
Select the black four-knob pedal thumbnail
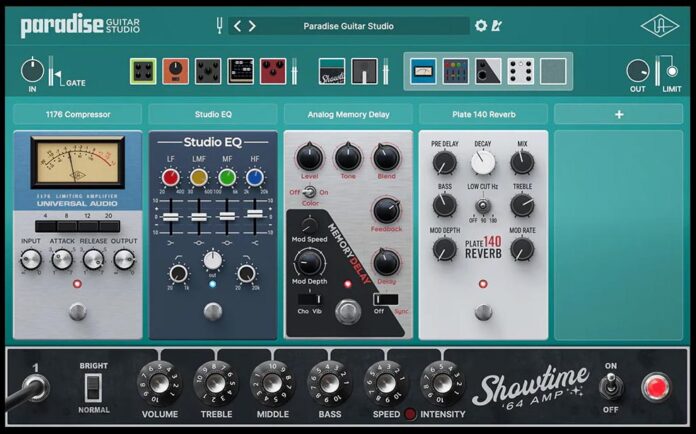pyautogui.click(x=208, y=71)
